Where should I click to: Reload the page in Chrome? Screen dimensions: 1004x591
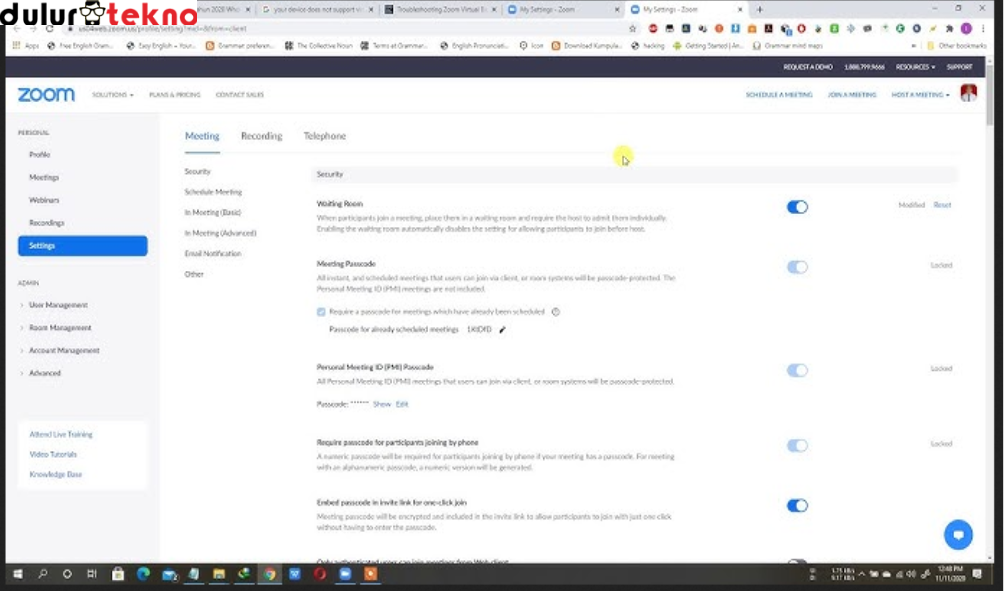pos(49,29)
